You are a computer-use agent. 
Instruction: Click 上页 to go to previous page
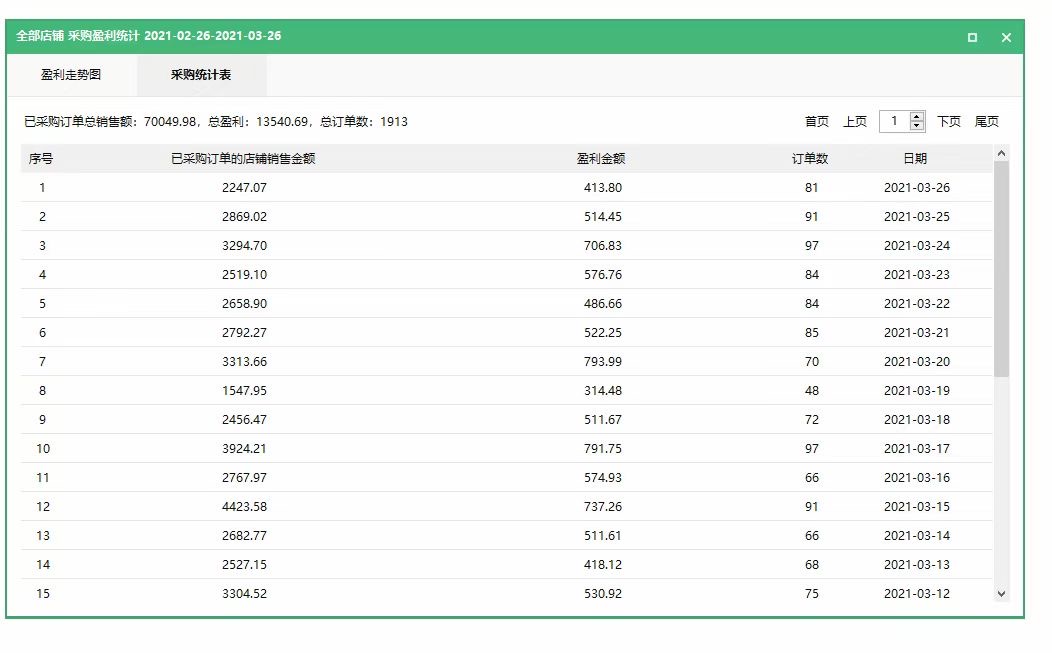(852, 120)
